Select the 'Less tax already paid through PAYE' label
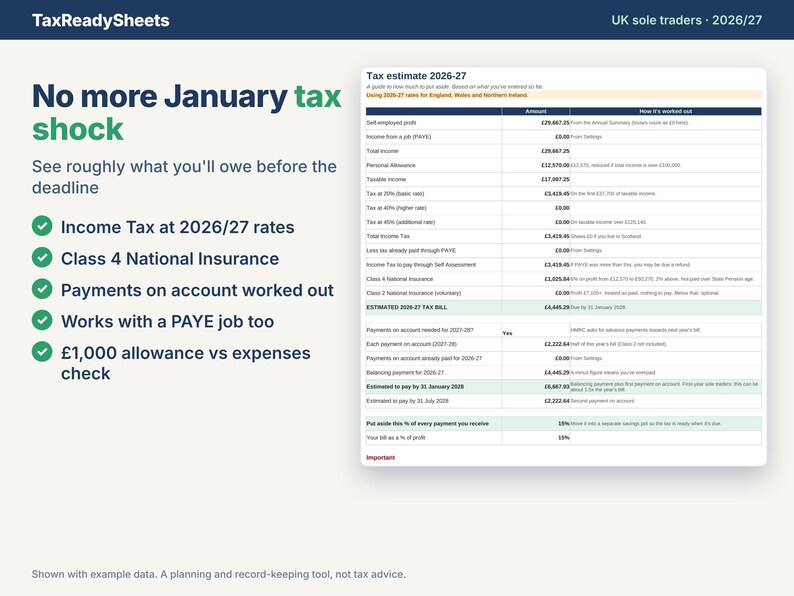 point(411,250)
